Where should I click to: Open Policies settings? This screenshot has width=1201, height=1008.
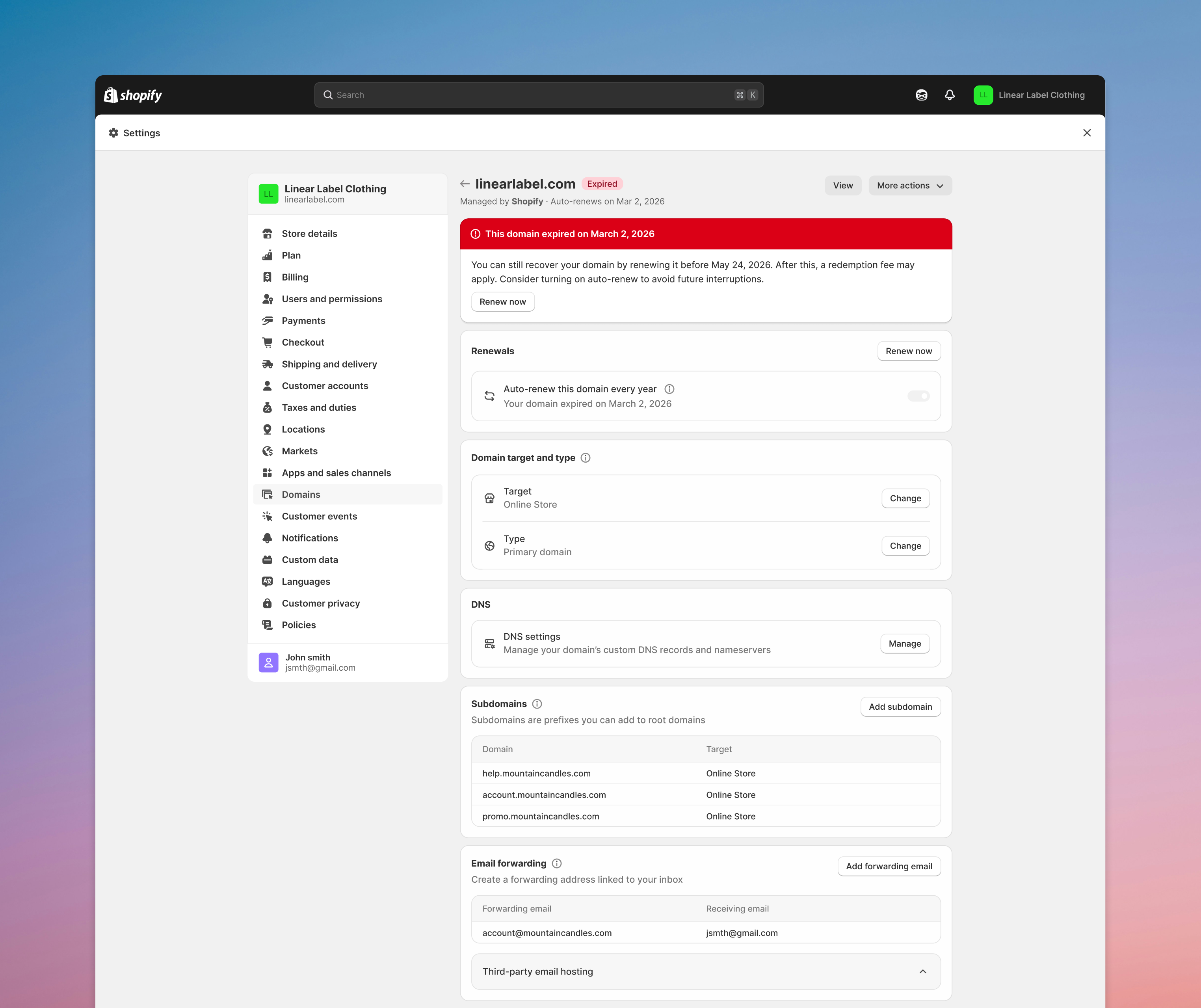click(348, 625)
